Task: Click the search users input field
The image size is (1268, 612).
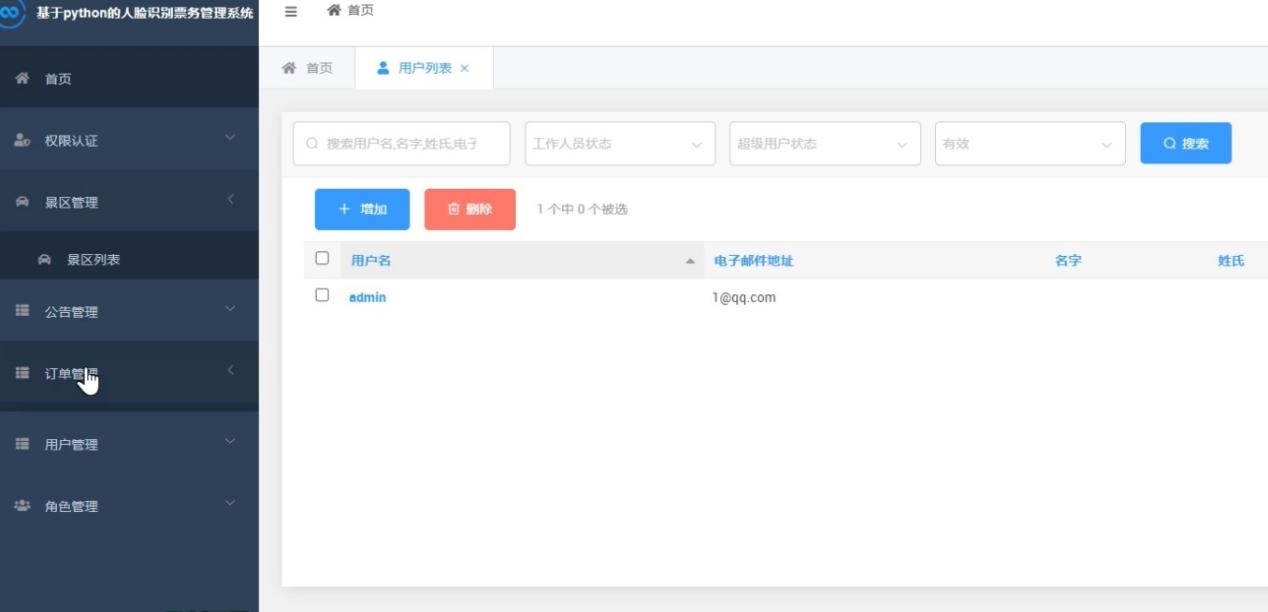Action: point(400,143)
